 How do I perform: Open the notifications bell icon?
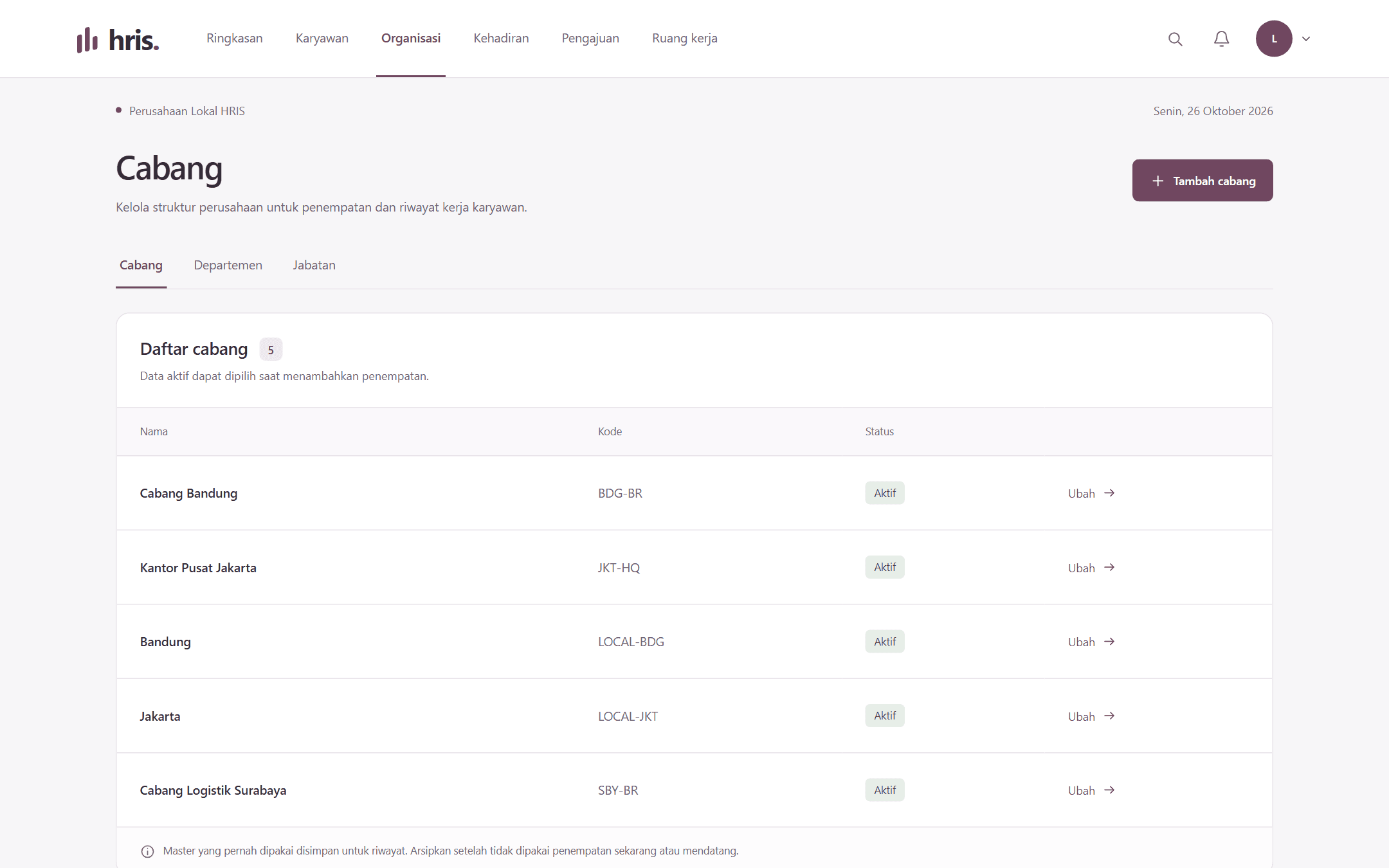coord(1221,39)
